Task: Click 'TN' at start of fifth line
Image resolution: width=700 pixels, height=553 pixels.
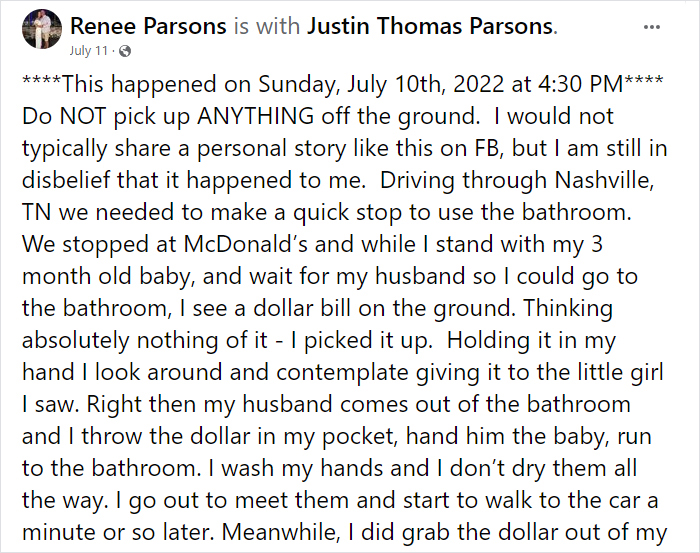Action: point(36,212)
